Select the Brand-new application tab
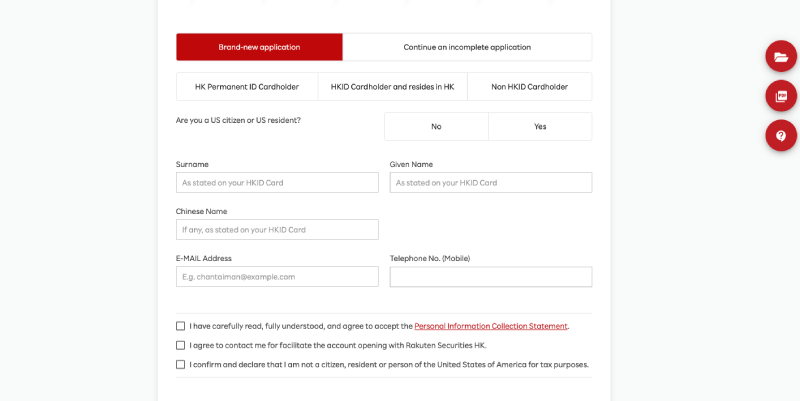800x401 pixels. (259, 47)
